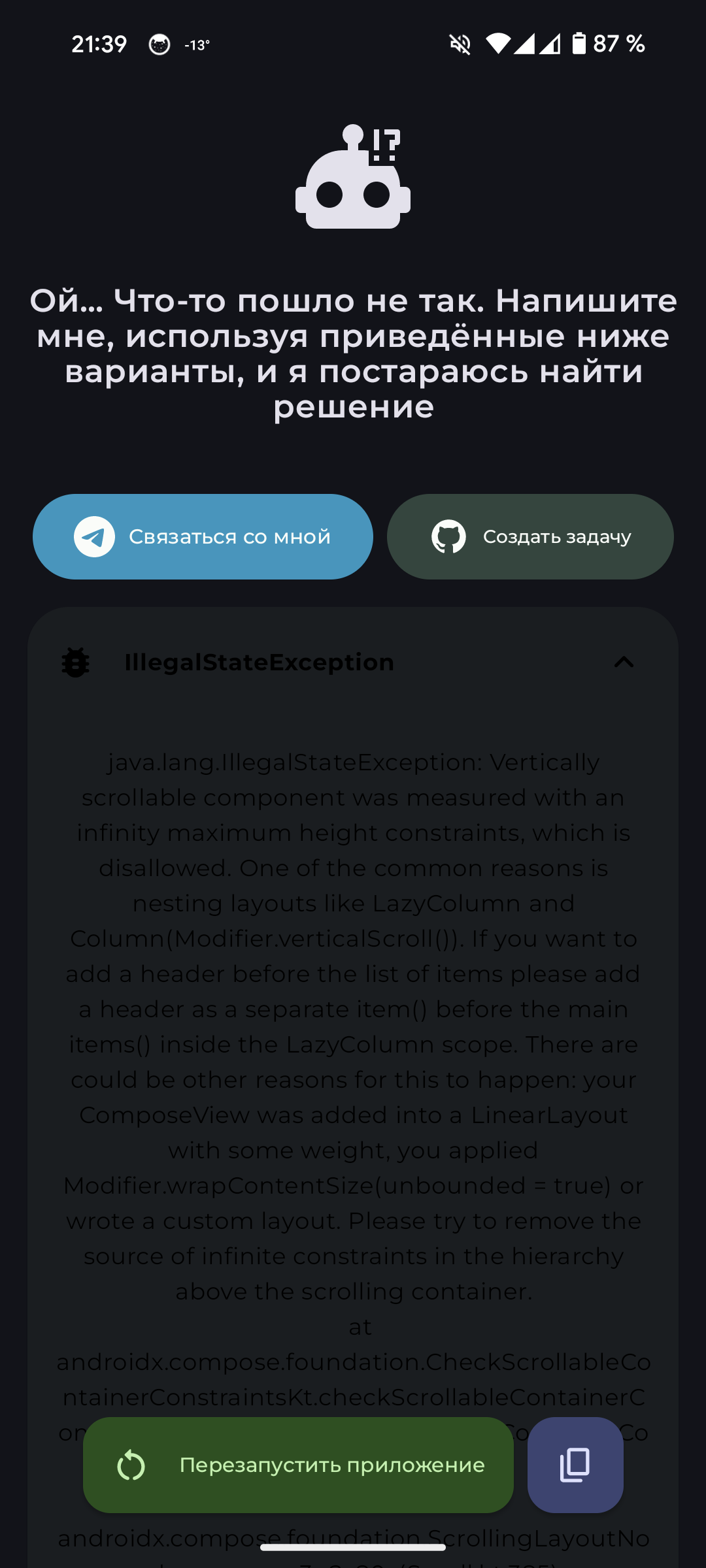Screen dimensions: 706x1568
Task: Tap the robot error illustration
Action: [x=353, y=178]
